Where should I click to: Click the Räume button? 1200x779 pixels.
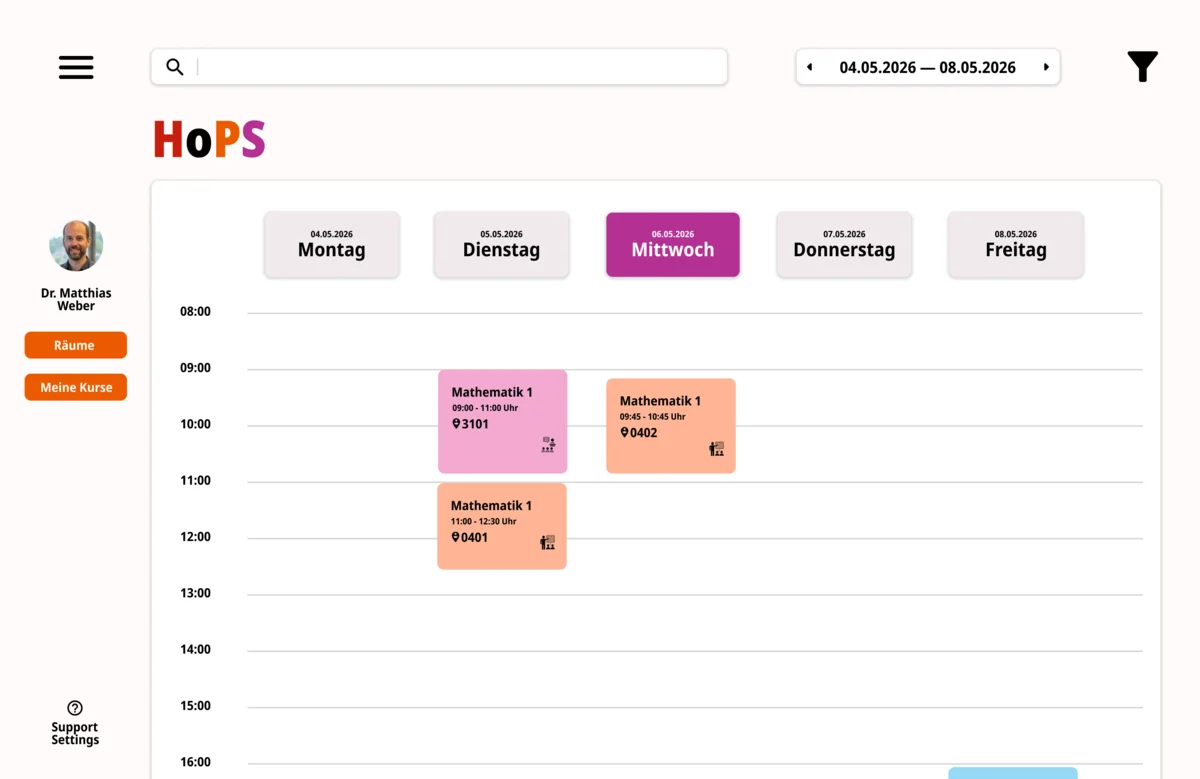pos(75,345)
